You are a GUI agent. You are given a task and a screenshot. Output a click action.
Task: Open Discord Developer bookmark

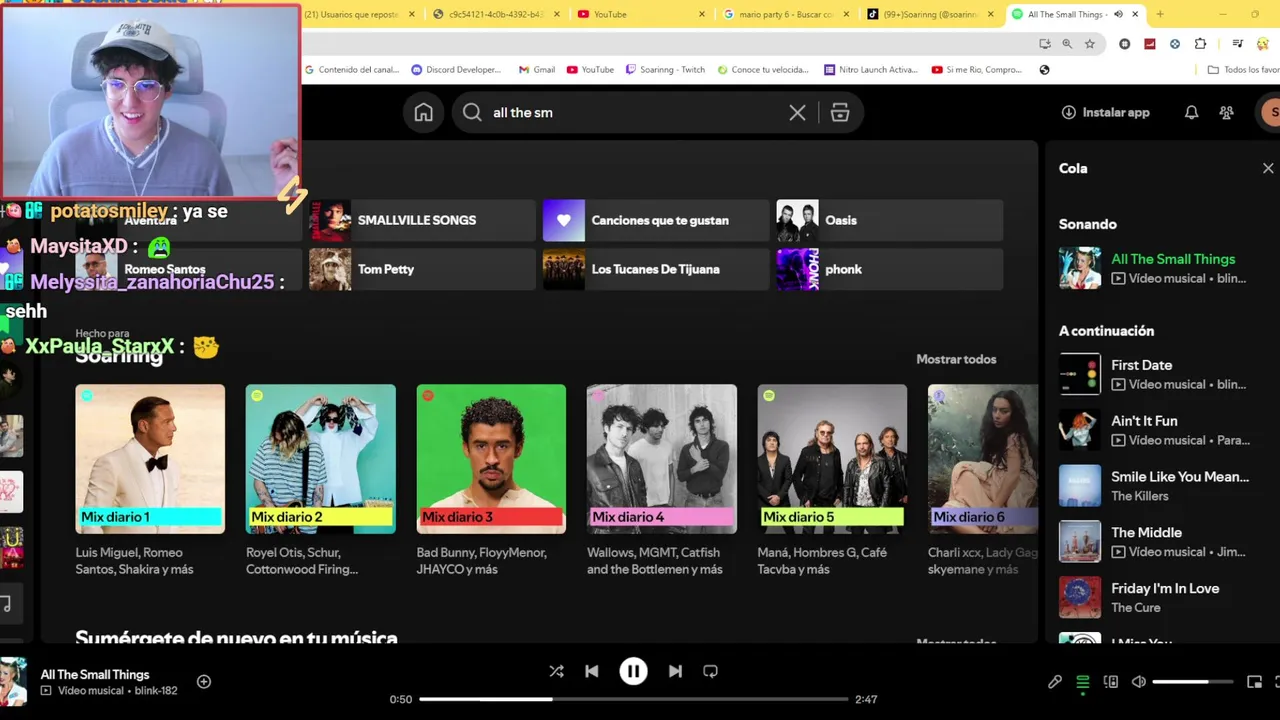point(456,70)
